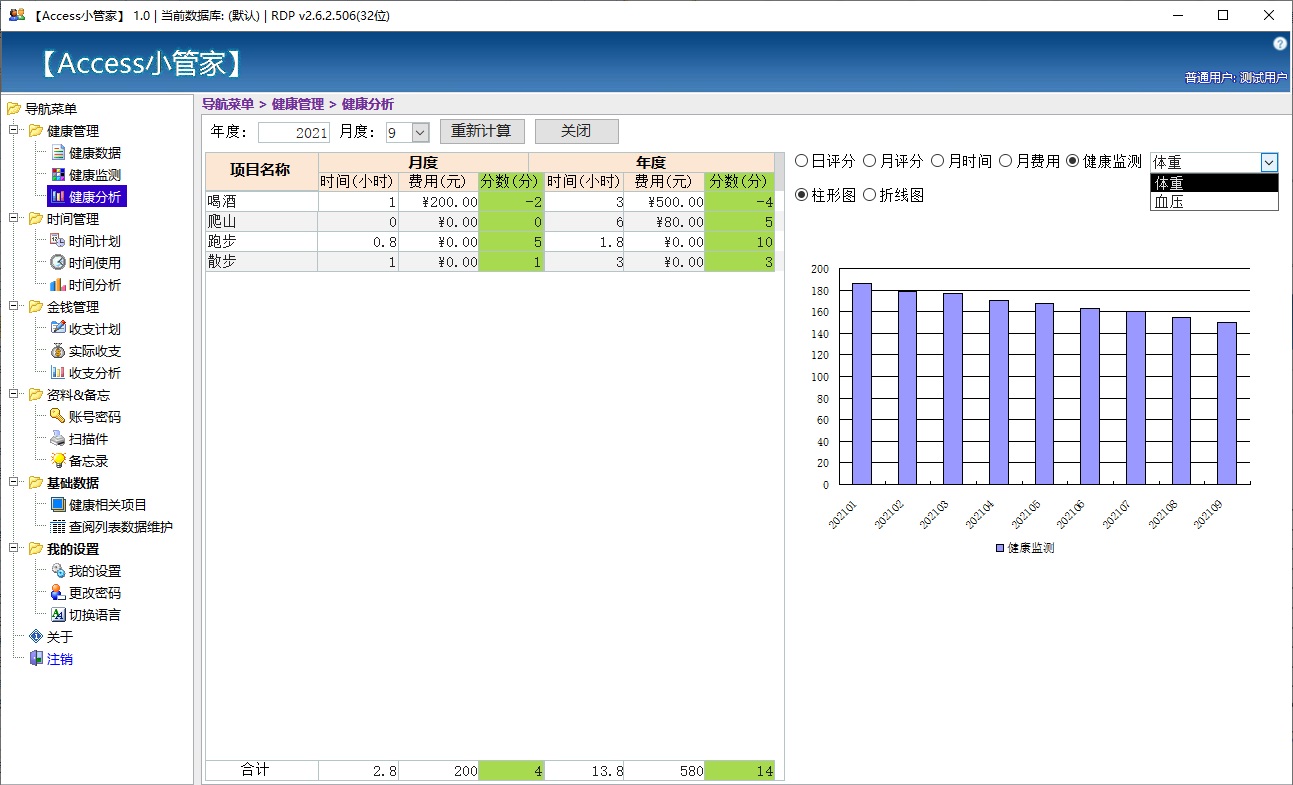This screenshot has height=785, width=1293.
Task: Select the 喝酒 row name cell
Action: pyautogui.click(x=261, y=201)
